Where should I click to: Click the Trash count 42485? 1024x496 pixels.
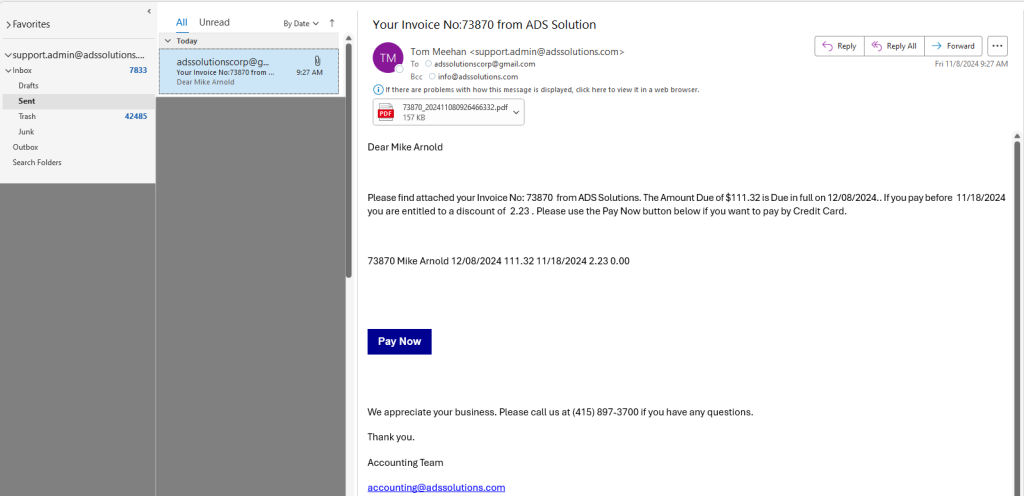[x=136, y=116]
